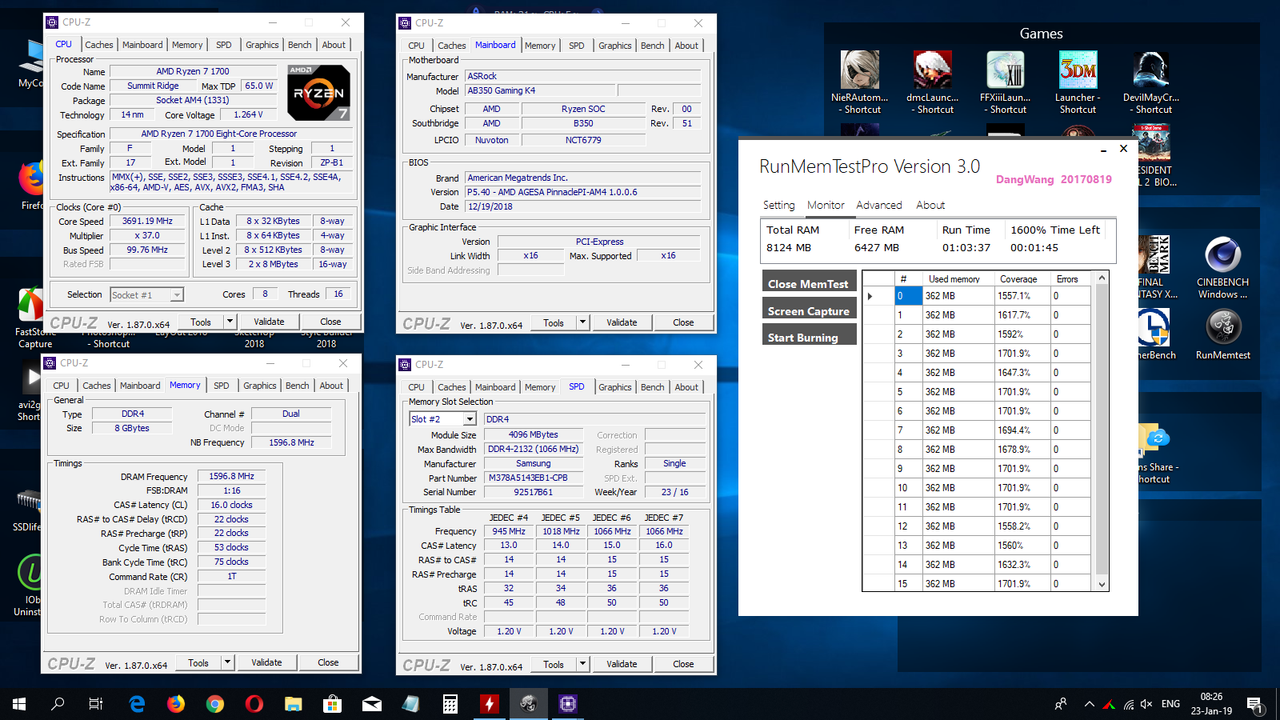
Task: Click Tools button in Memory CPU-Z window
Action: [199, 662]
